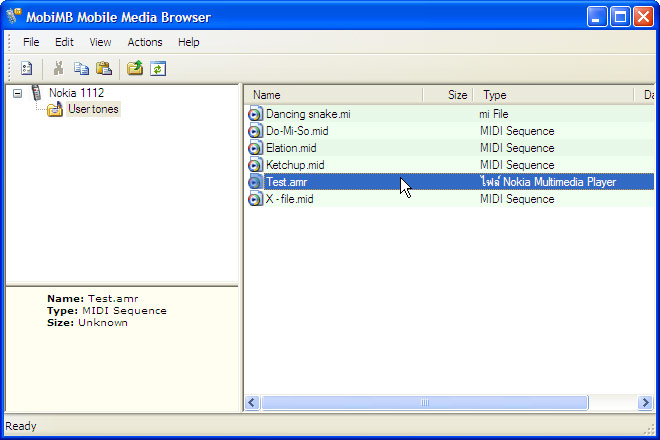660x440 pixels.
Task: Select the User tones folder label
Action: [93, 109]
